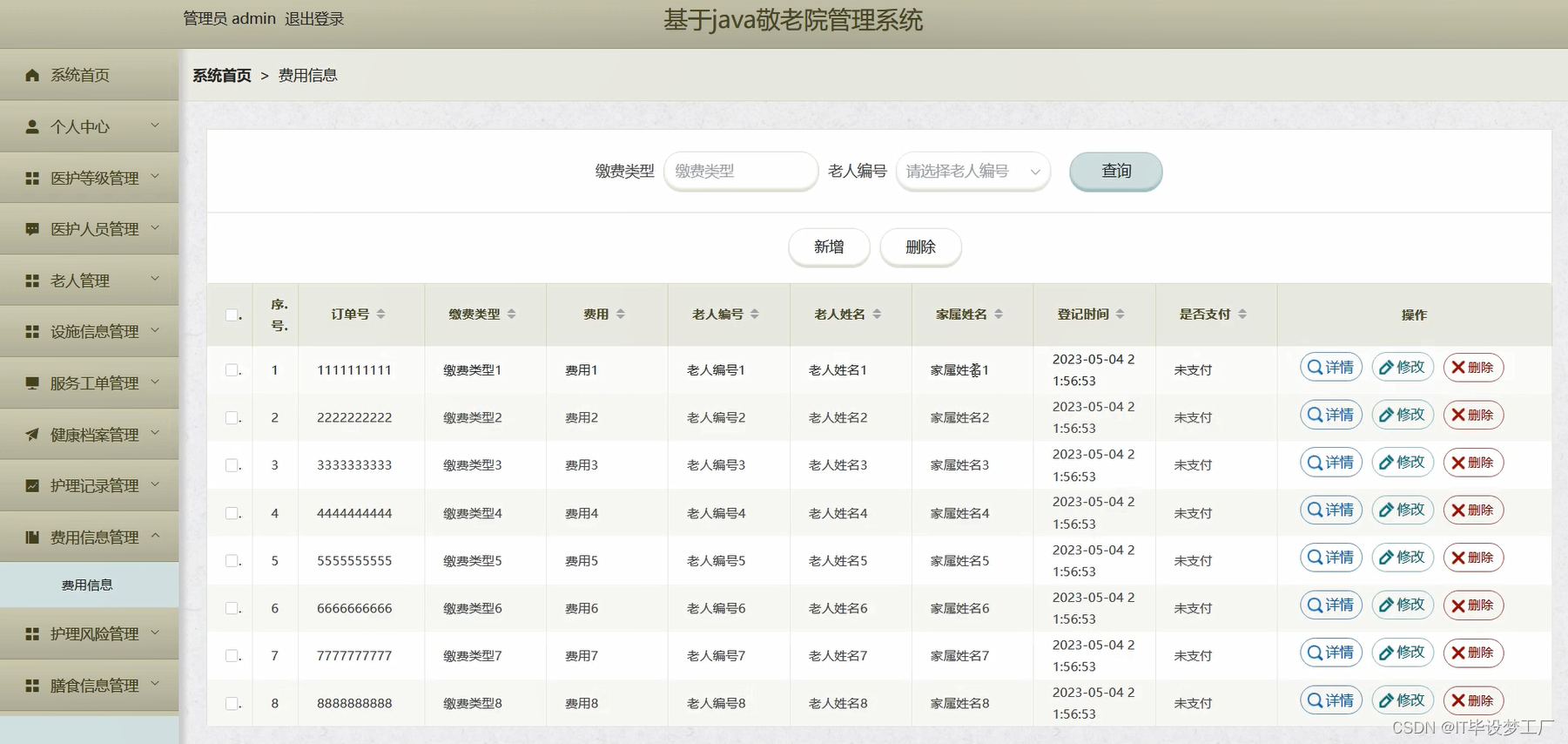1568x744 pixels.
Task: Click the 新增 button
Action: point(829,247)
